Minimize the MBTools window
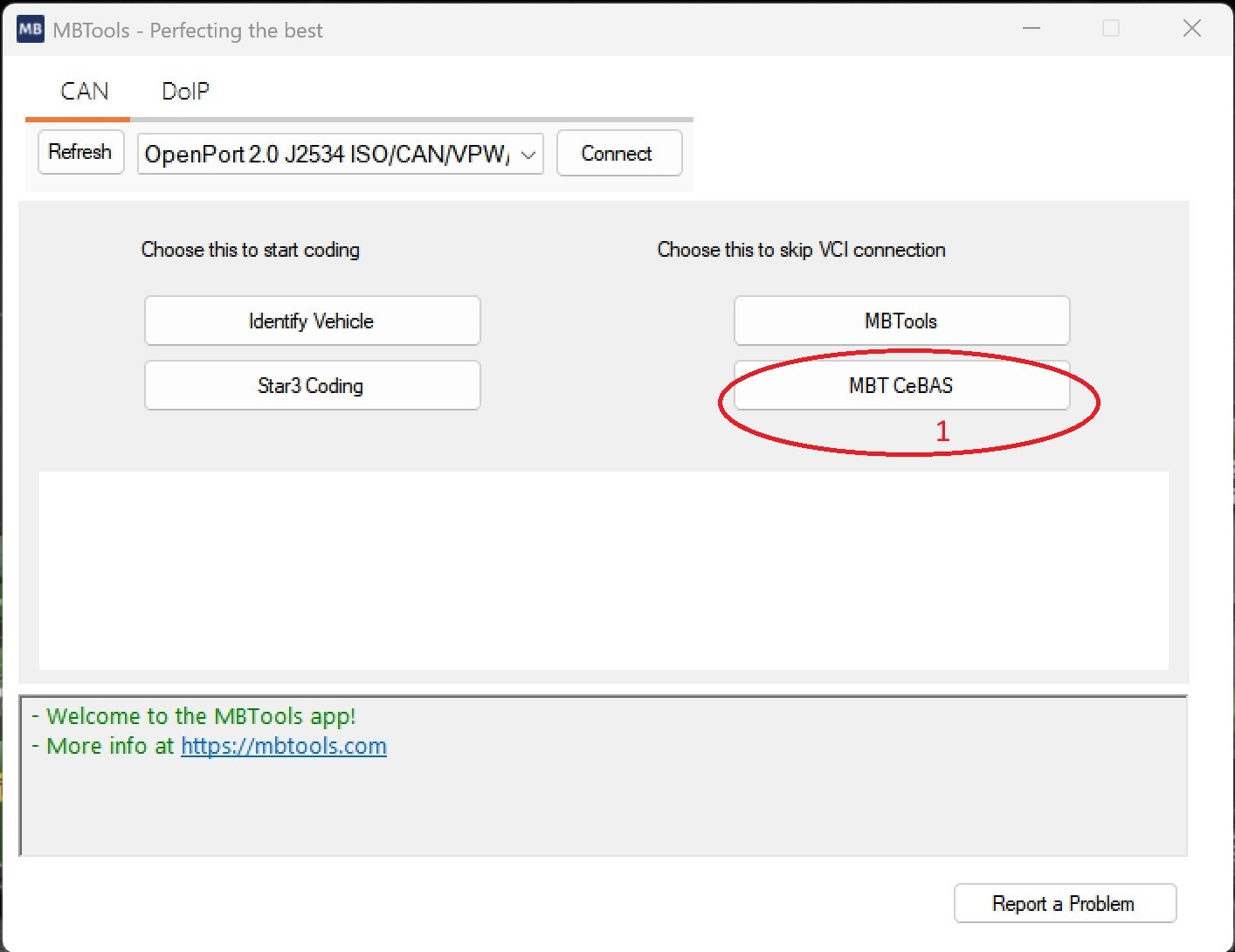The image size is (1235, 952). pos(1031,29)
